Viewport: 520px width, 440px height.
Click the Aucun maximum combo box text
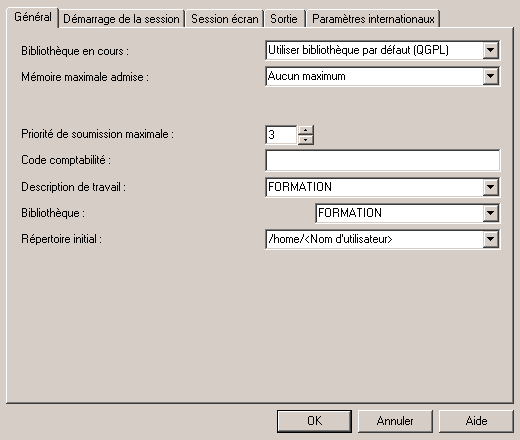coord(307,76)
